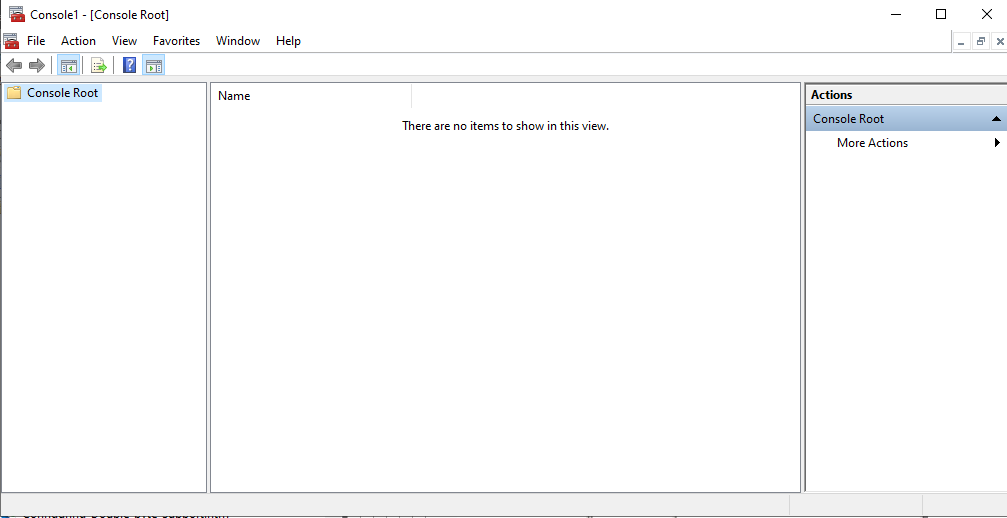The image size is (1007, 518).
Task: Click the Export List toolbar icon
Action: pos(99,65)
